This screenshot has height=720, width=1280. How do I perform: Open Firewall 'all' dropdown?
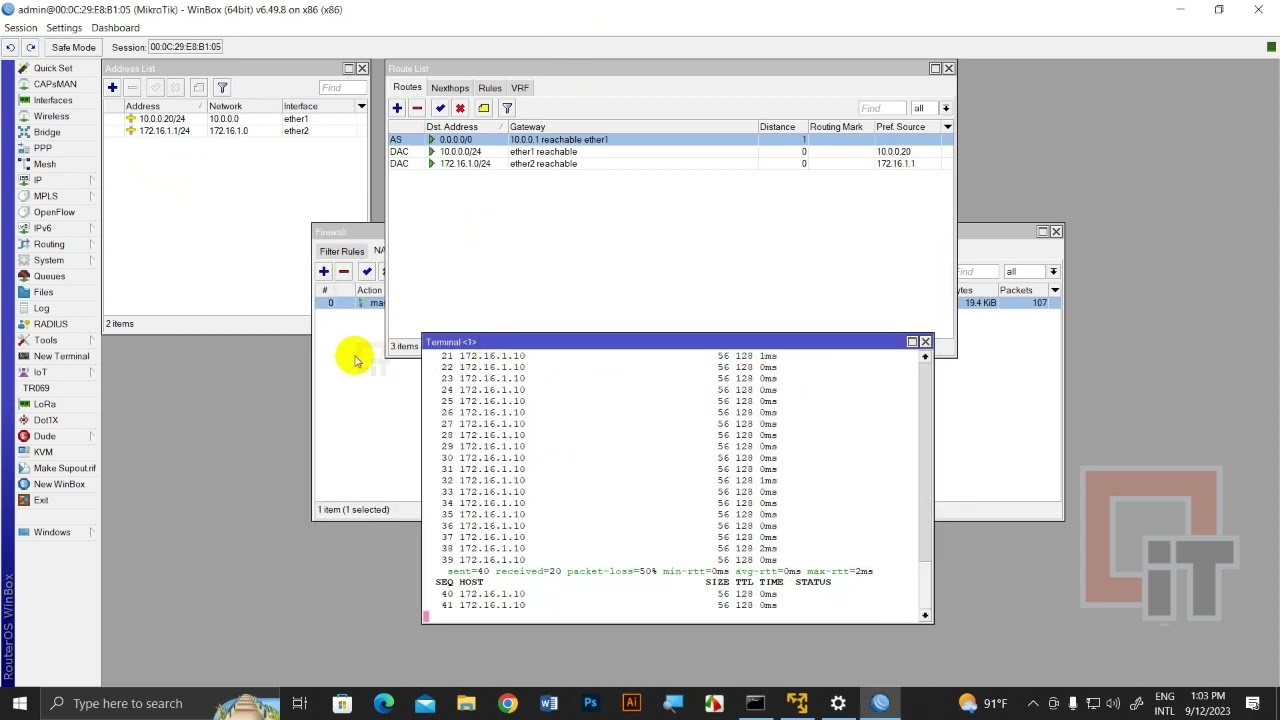1053,272
